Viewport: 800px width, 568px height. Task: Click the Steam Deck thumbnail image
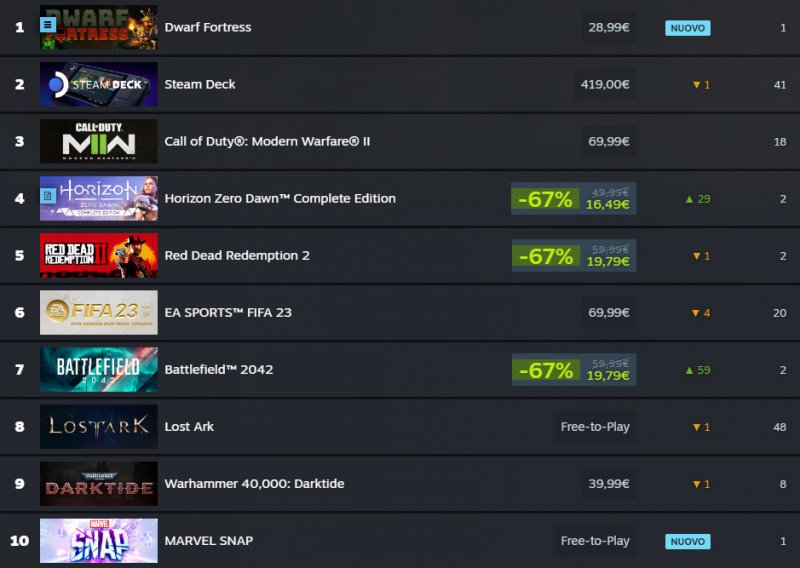[x=98, y=84]
